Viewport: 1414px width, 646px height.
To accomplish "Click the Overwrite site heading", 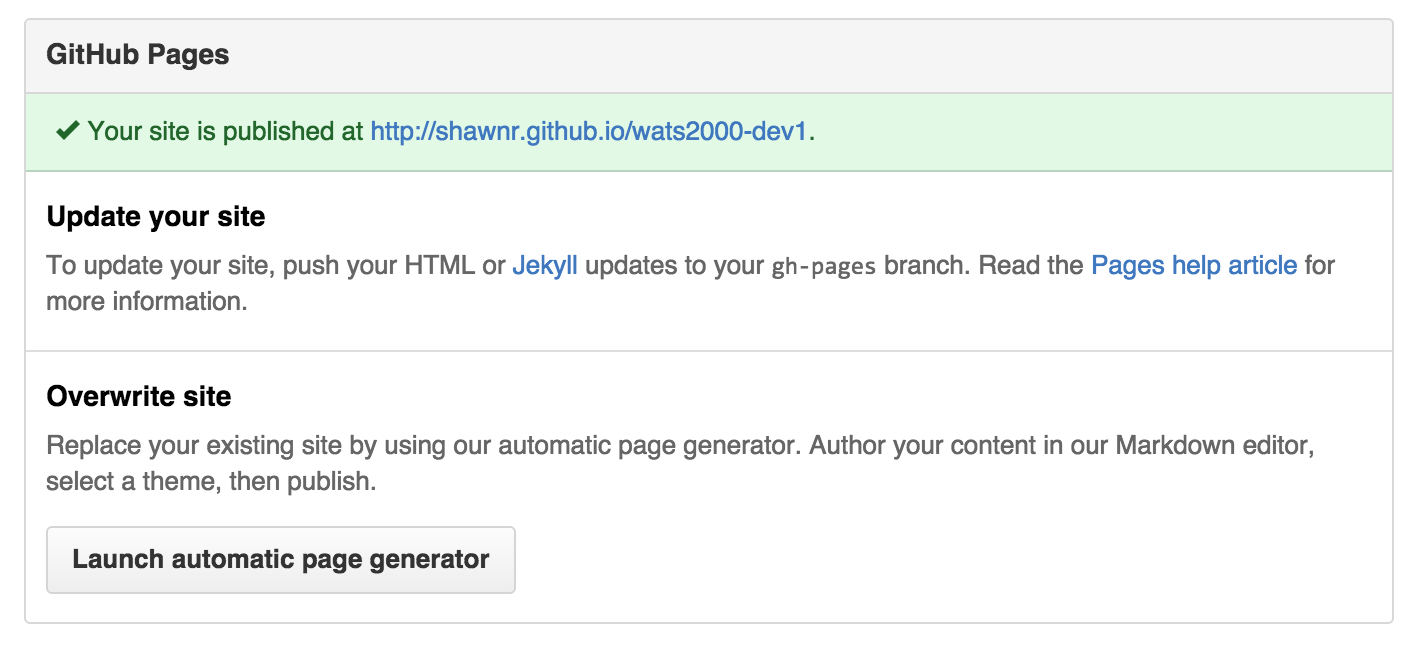I will (138, 396).
